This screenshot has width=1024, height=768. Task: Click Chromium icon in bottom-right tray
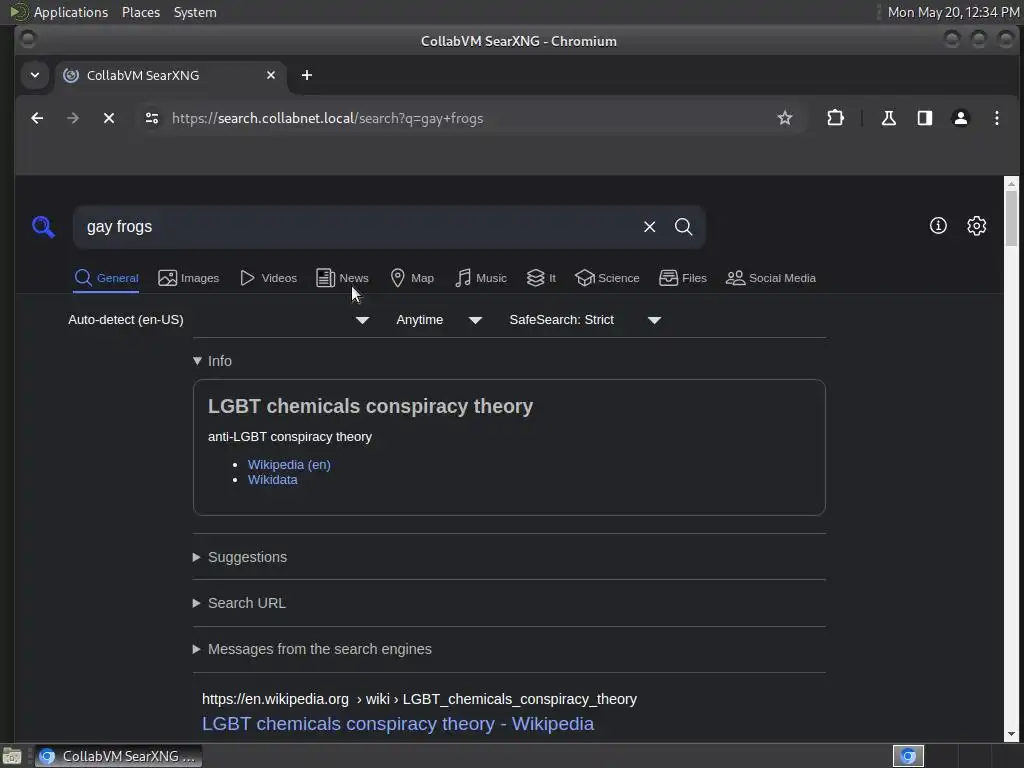coord(908,756)
